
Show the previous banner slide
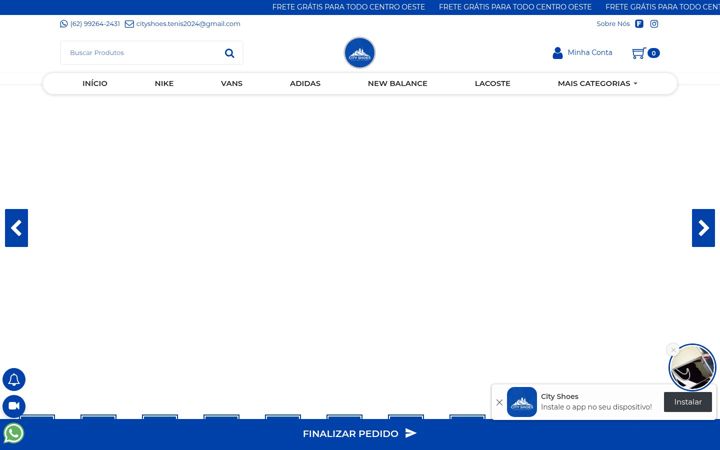pos(17,228)
